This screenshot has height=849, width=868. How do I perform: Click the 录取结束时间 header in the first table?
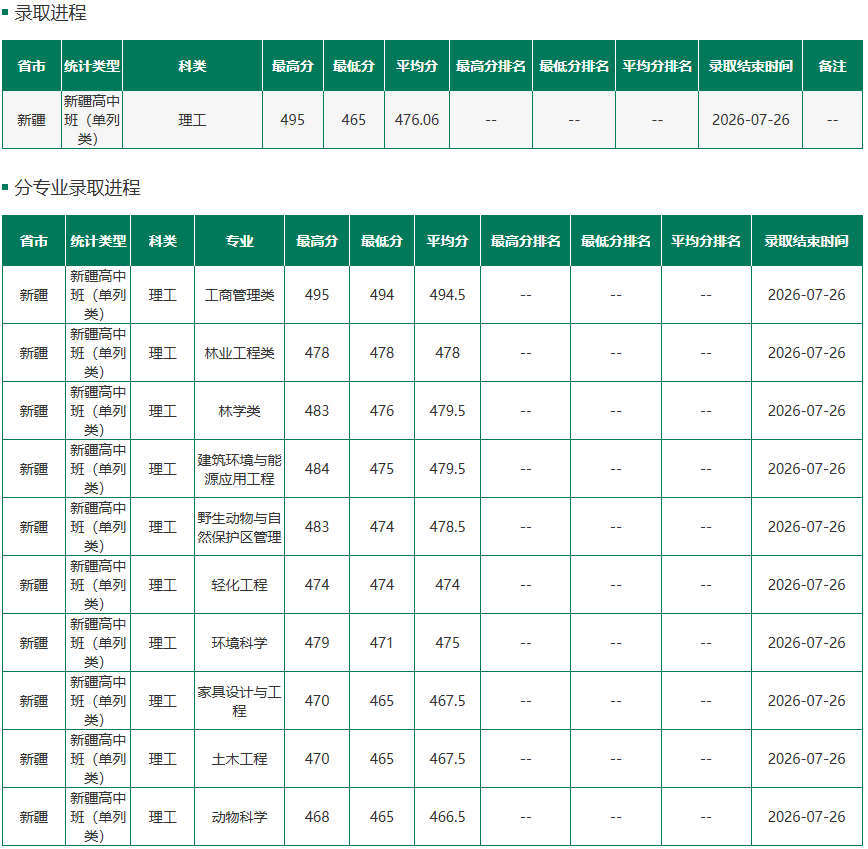click(x=751, y=66)
